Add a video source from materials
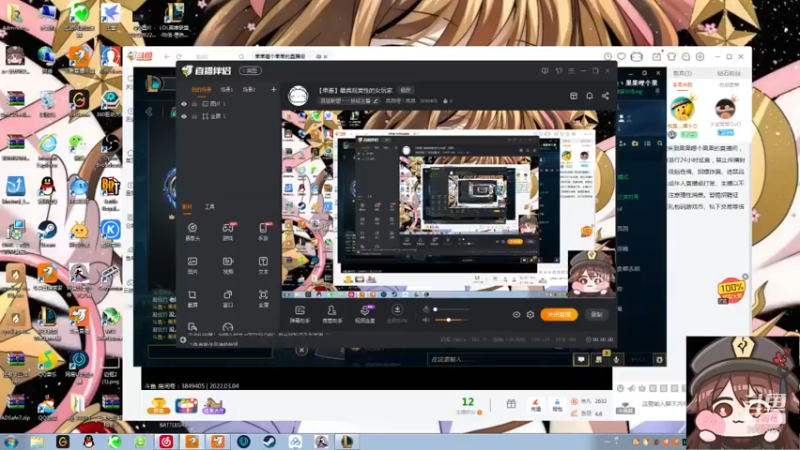Image resolution: width=800 pixels, height=450 pixels. tap(228, 265)
